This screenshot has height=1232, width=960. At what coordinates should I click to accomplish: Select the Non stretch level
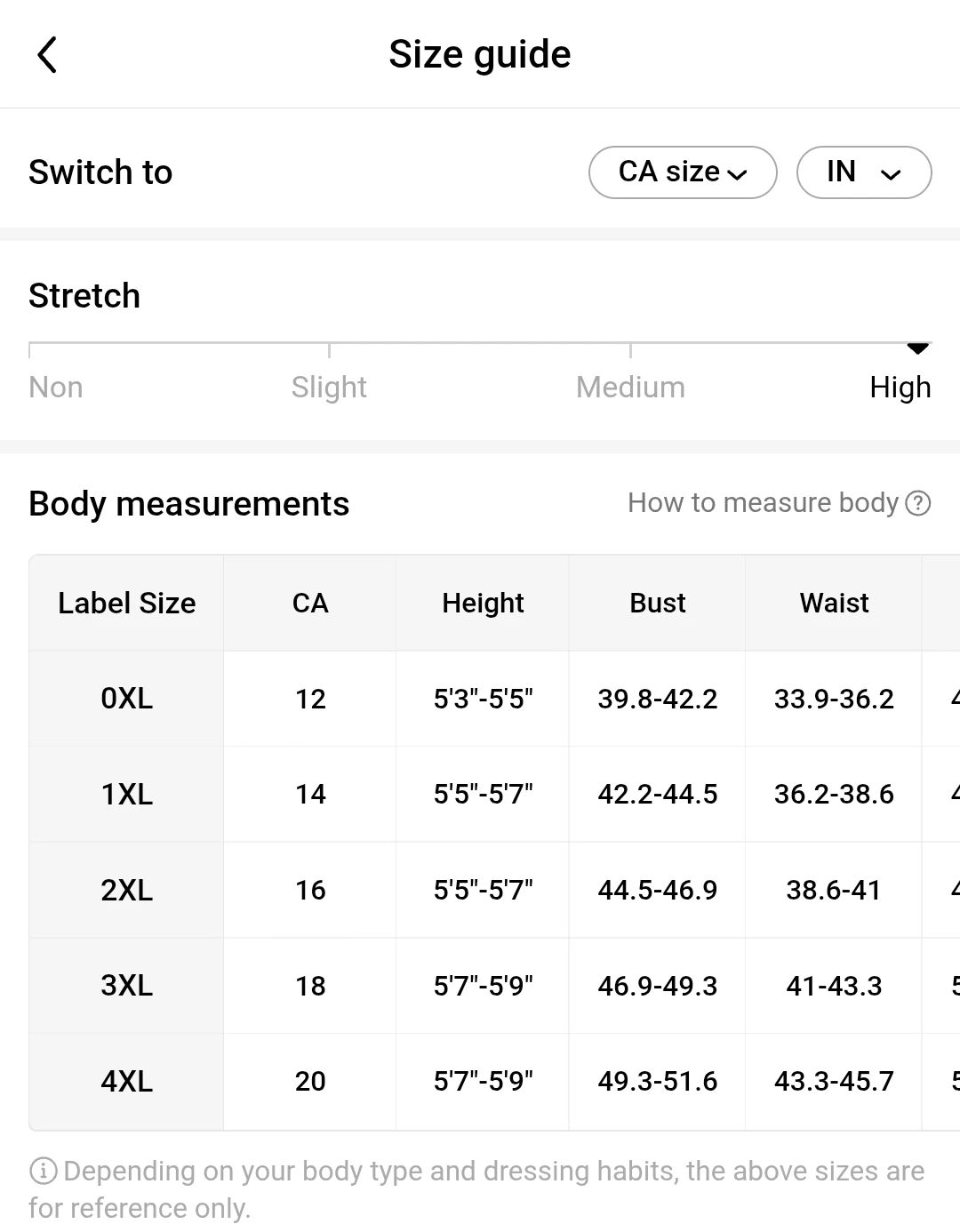55,388
